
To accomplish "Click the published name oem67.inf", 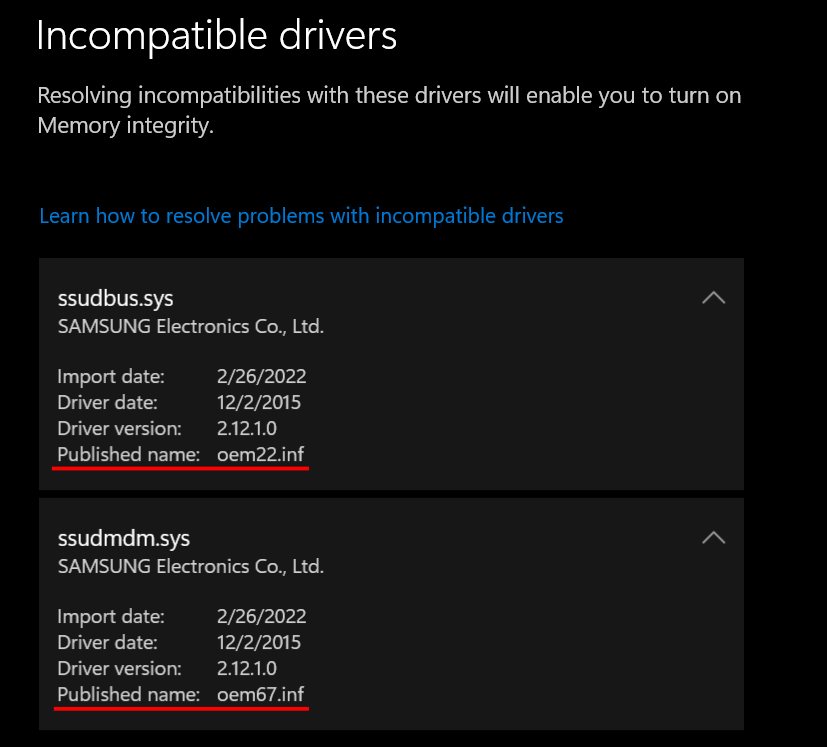I will click(259, 694).
